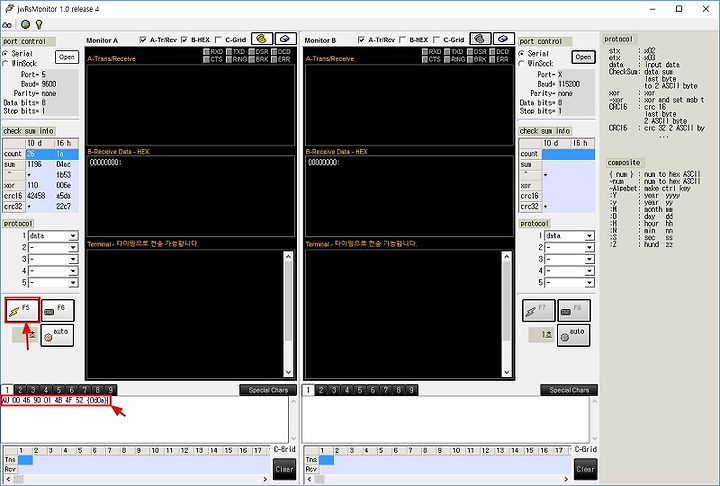This screenshot has height=486, width=720.
Task: Toggle A-Tr/Rcv checkbox for Monitor B
Action: point(361,40)
